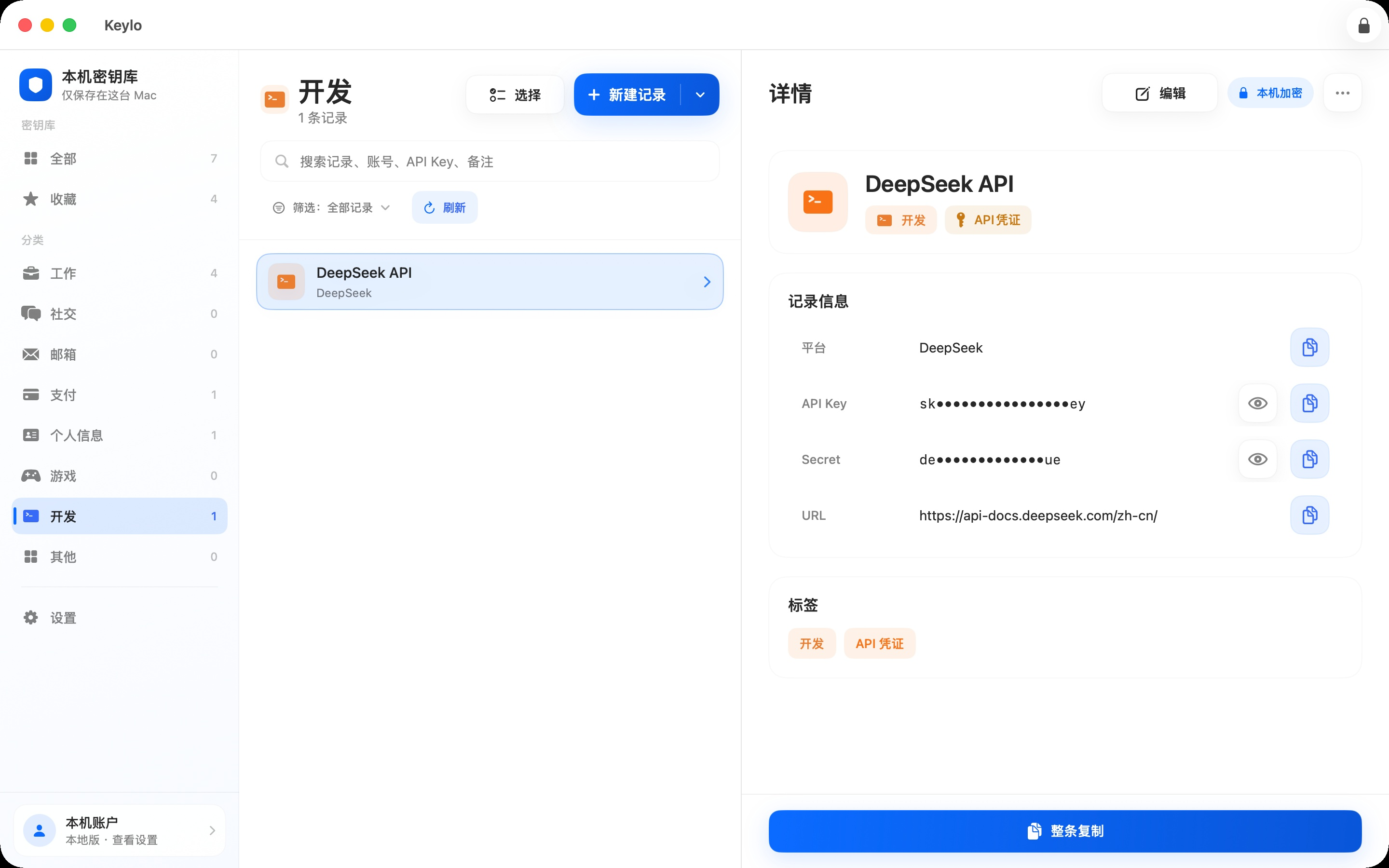Expand the 新建记录 dropdown arrow
This screenshot has width=1389, height=868.
pos(700,95)
